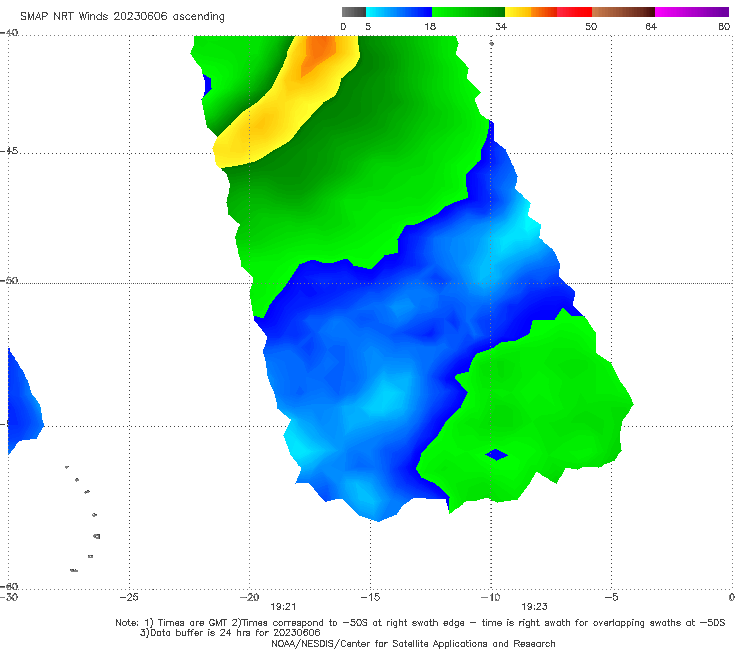Click the color bar label '5'
The height and width of the screenshot is (650, 740).
click(368, 26)
